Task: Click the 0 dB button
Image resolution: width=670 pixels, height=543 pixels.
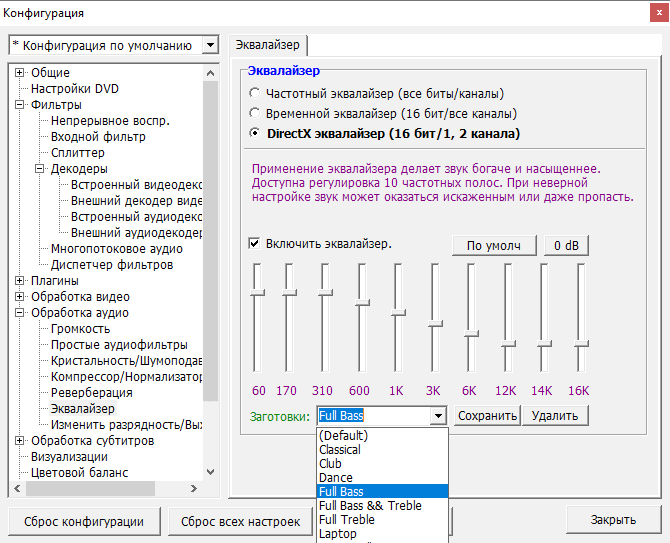Action: point(566,246)
